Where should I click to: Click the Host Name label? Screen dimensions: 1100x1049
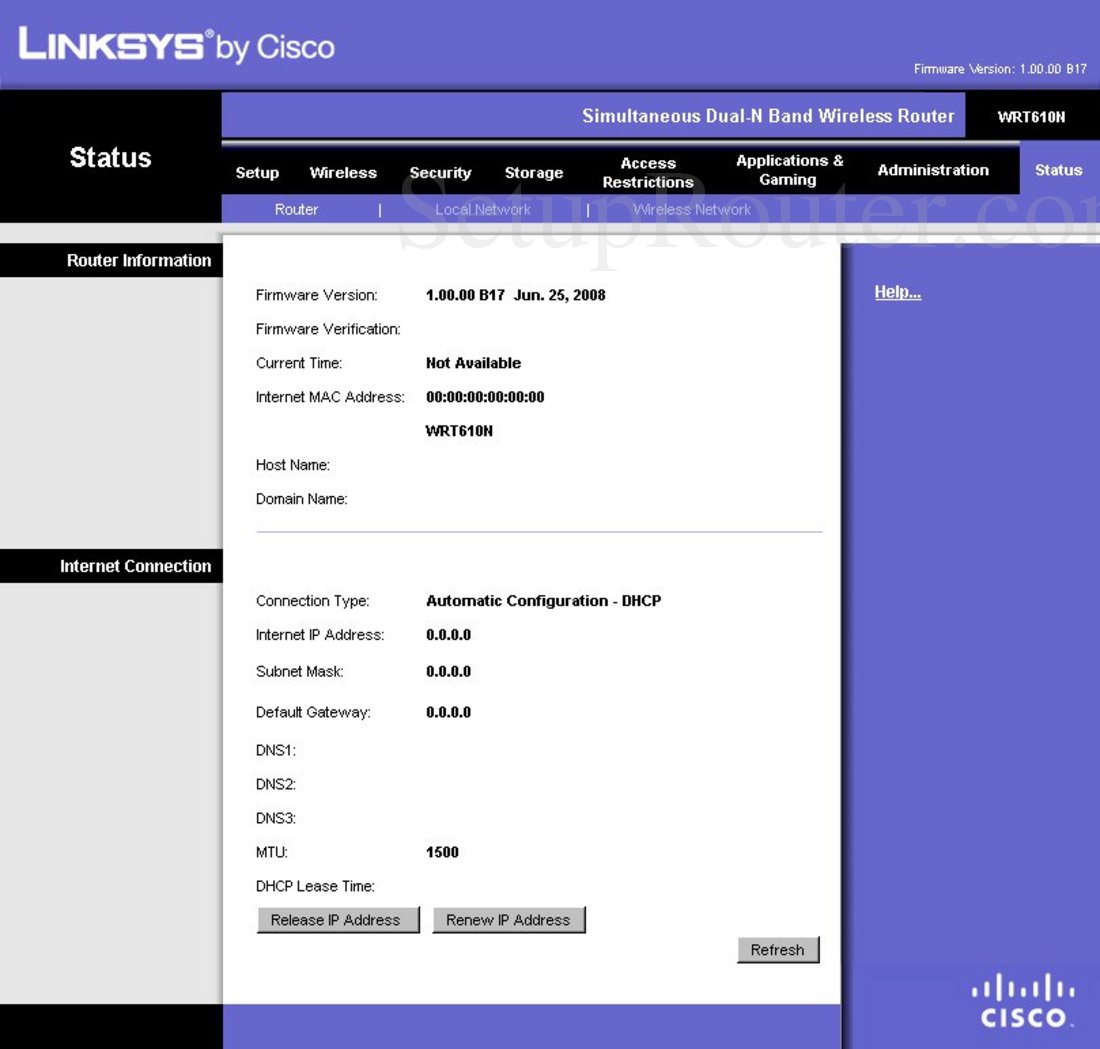tap(293, 465)
